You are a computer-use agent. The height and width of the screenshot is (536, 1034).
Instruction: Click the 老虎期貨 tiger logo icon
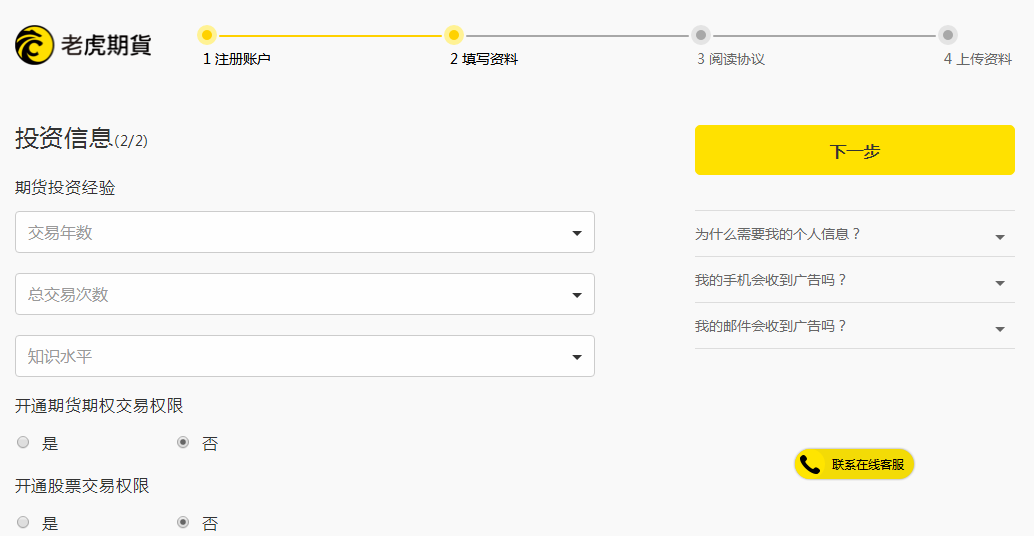point(34,45)
